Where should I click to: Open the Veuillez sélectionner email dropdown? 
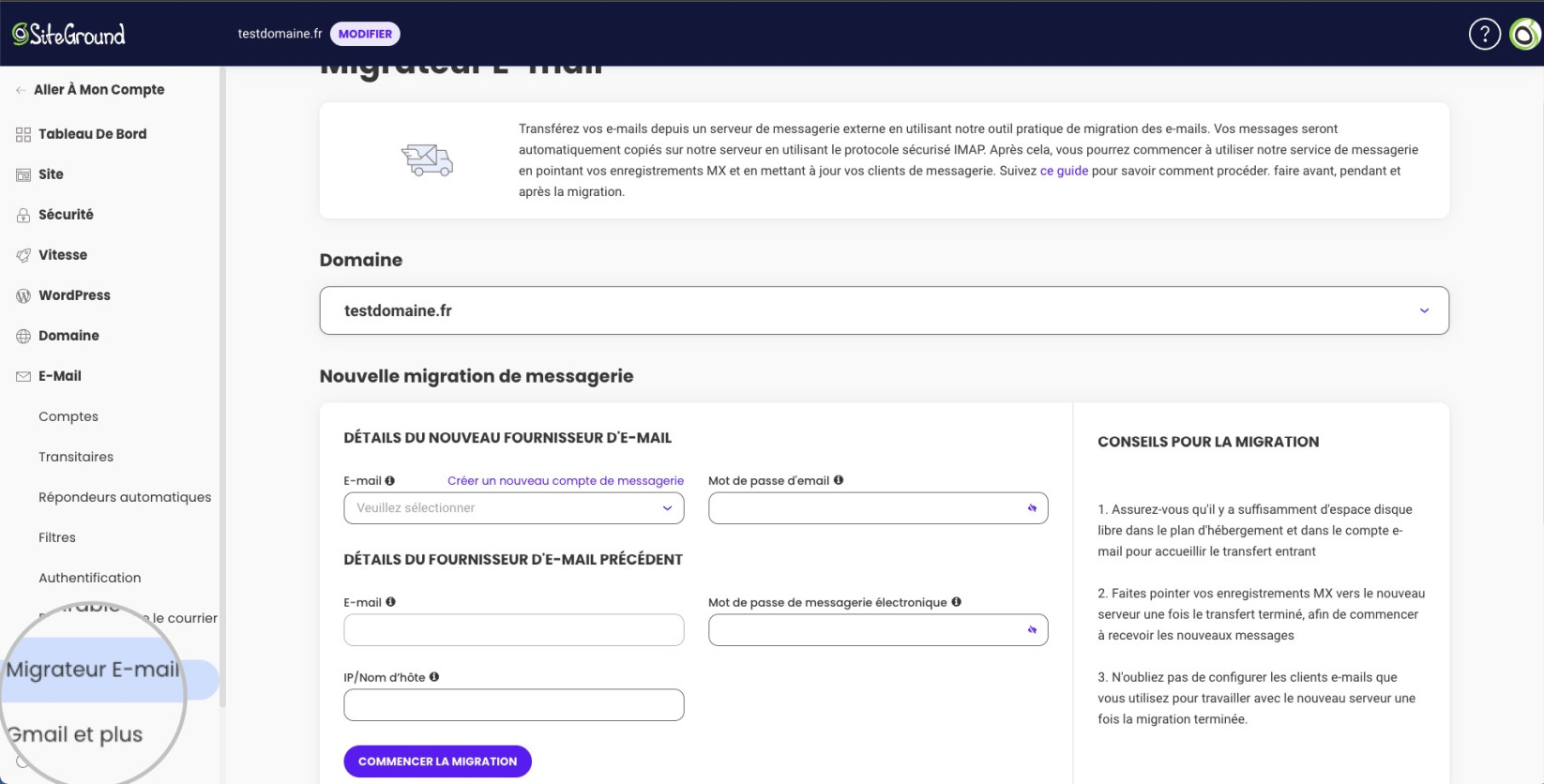coord(514,508)
